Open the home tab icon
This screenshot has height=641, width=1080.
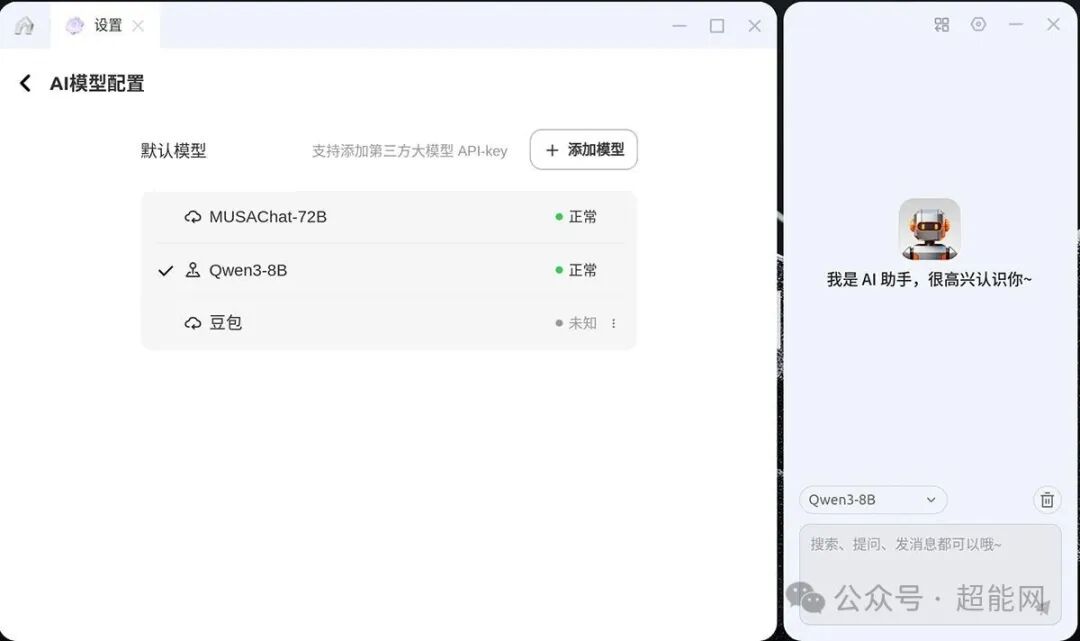click(23, 26)
